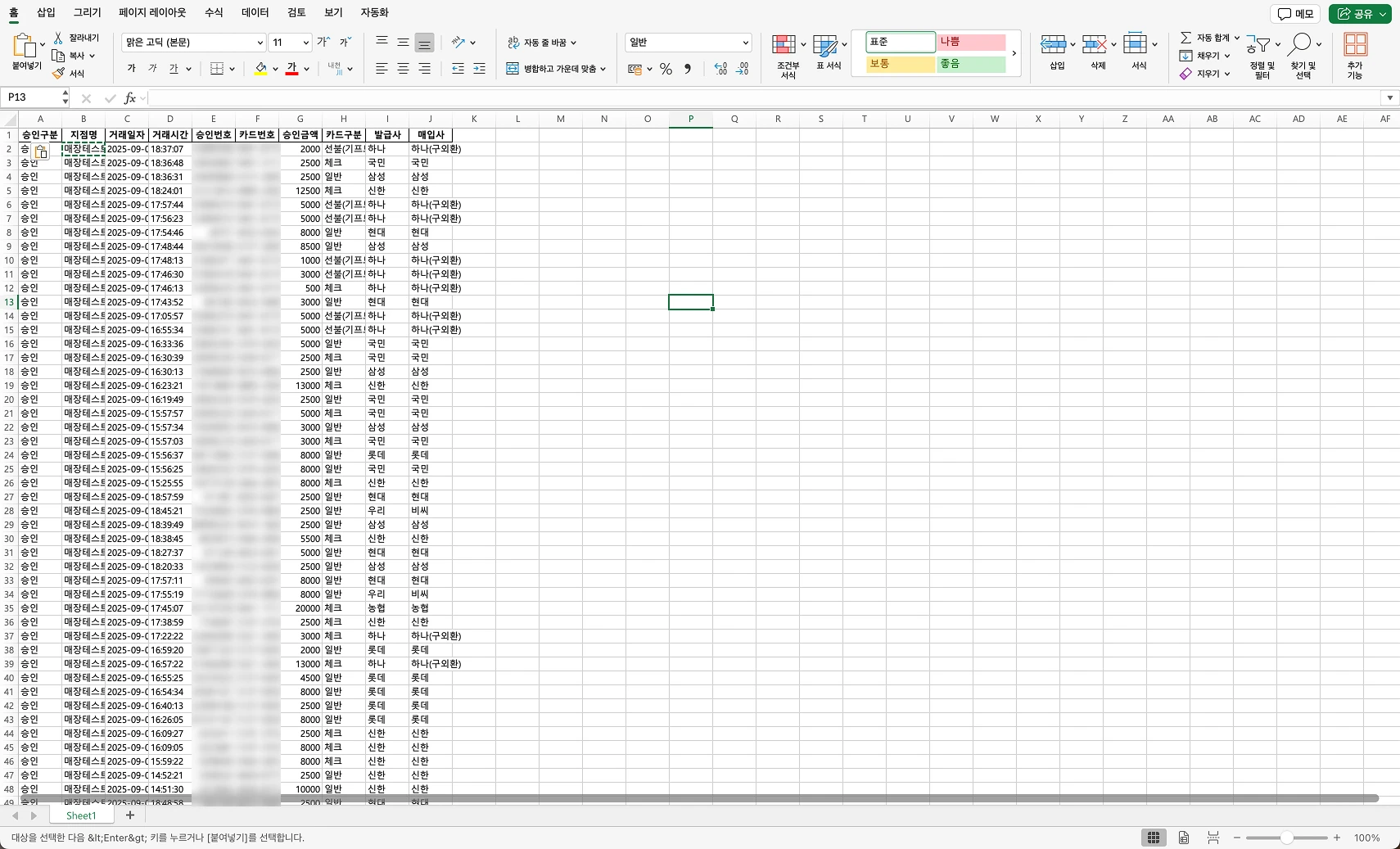The height and width of the screenshot is (849, 1400).
Task: Select the Sheet1 worksheet tab
Action: (81, 815)
